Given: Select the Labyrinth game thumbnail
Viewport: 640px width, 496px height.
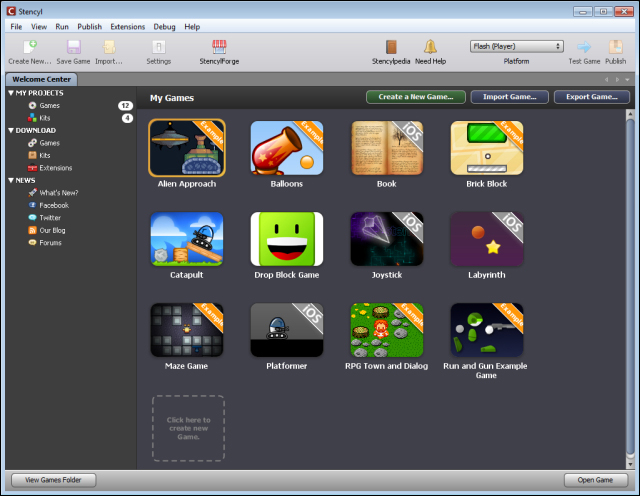Looking at the screenshot, I should pos(487,239).
